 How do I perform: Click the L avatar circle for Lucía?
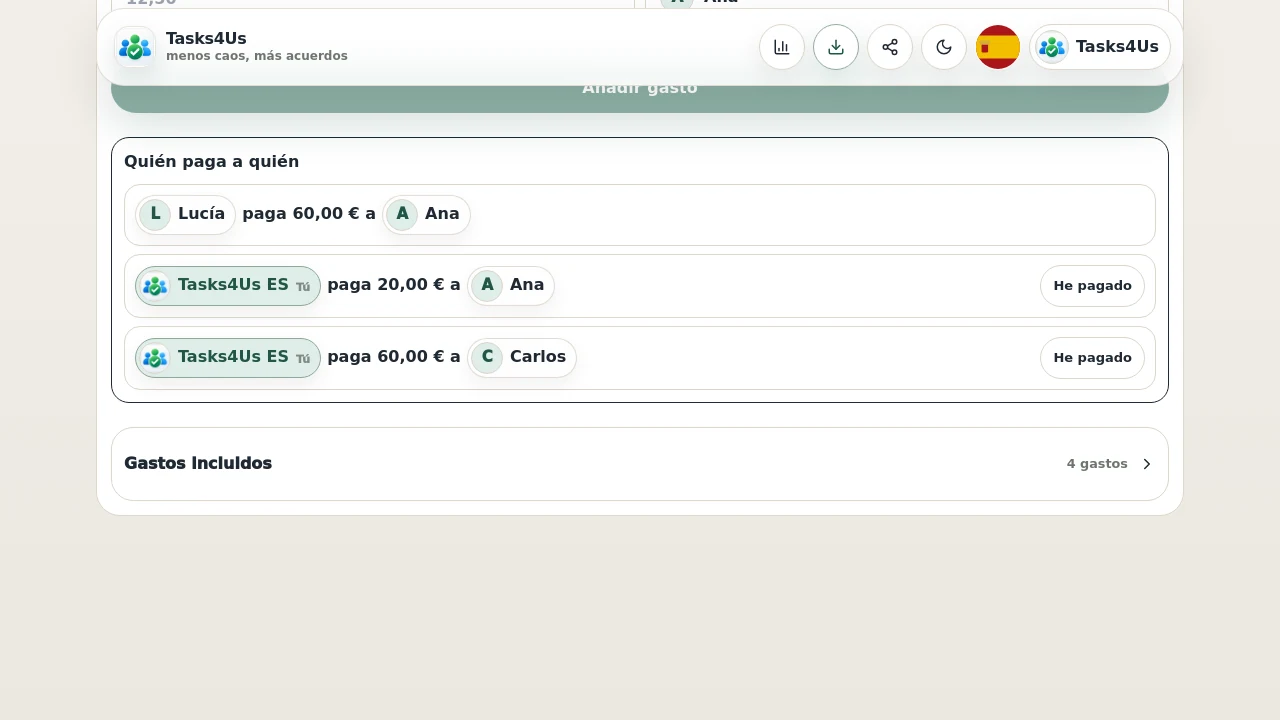(155, 214)
